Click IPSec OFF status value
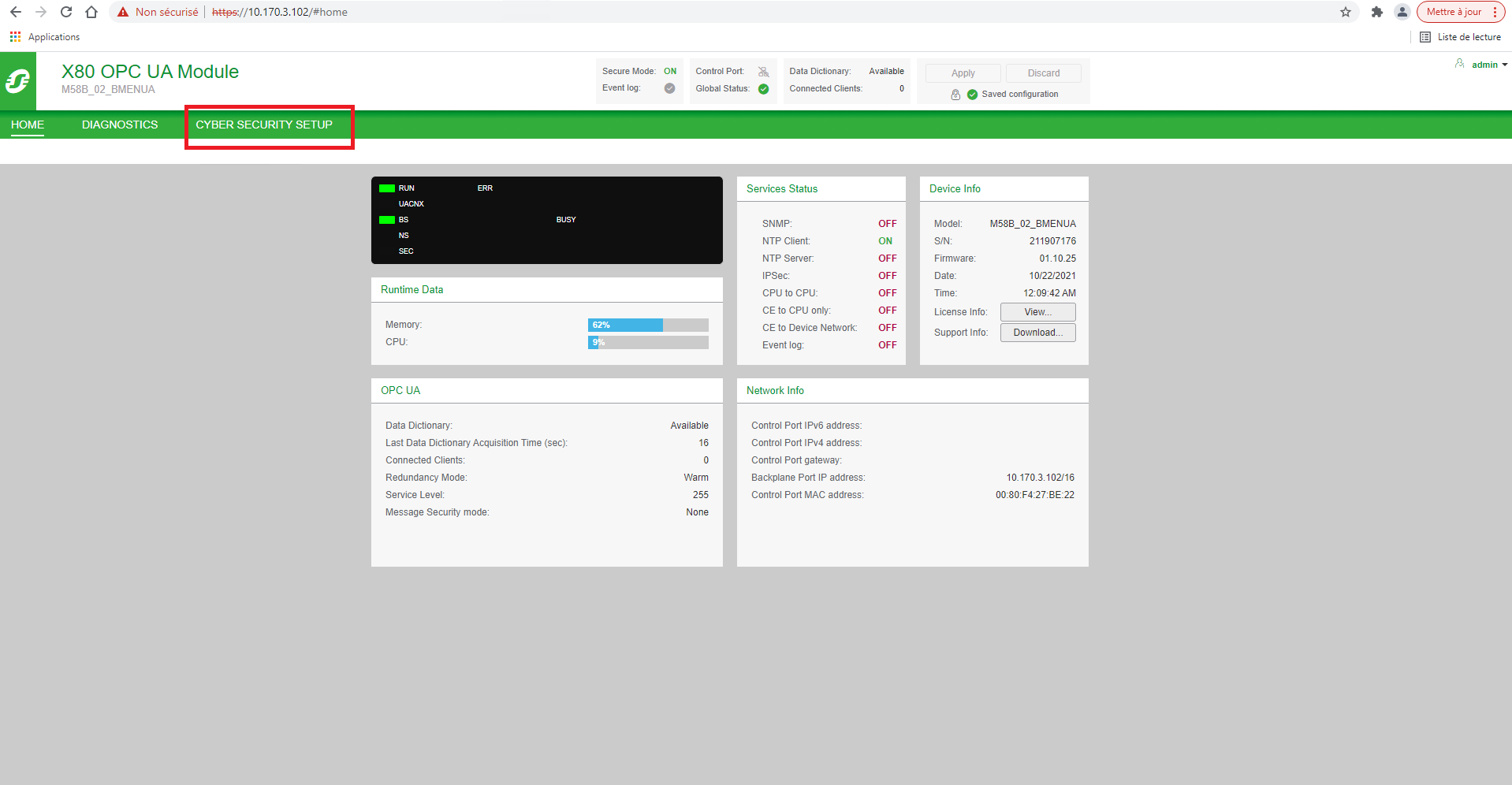 click(888, 276)
